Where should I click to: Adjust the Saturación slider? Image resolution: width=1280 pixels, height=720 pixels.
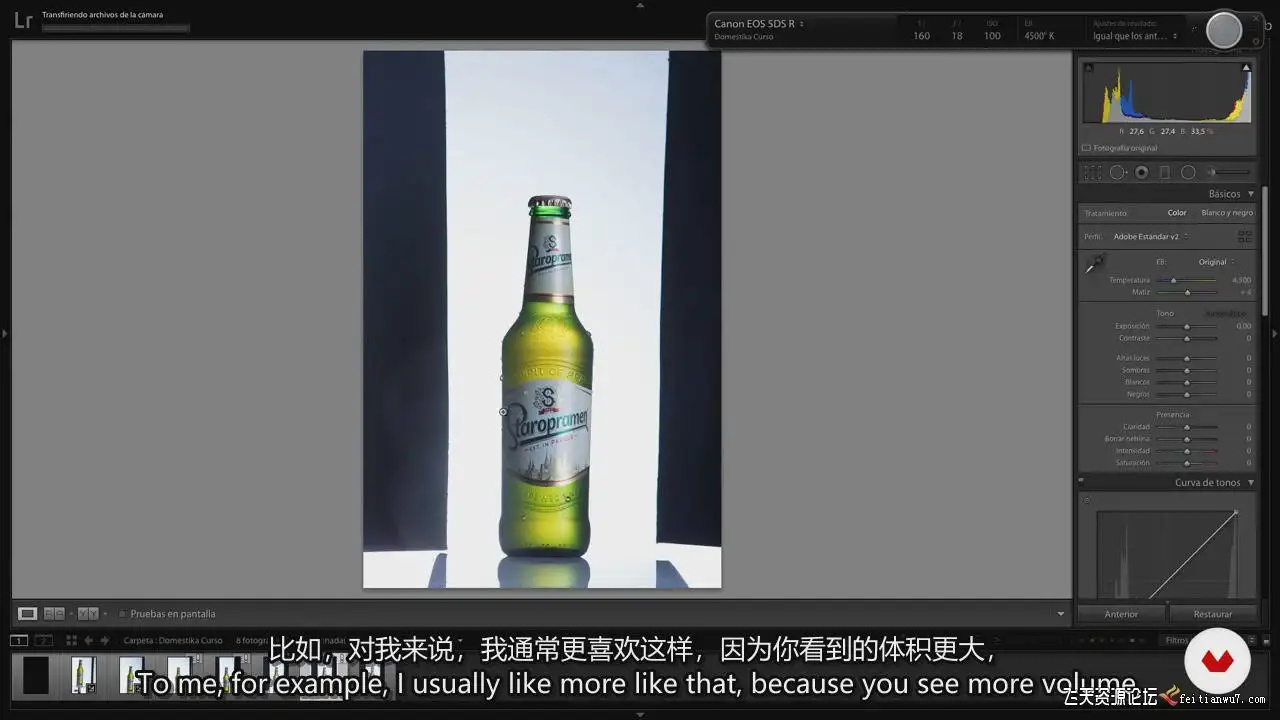pos(1187,463)
